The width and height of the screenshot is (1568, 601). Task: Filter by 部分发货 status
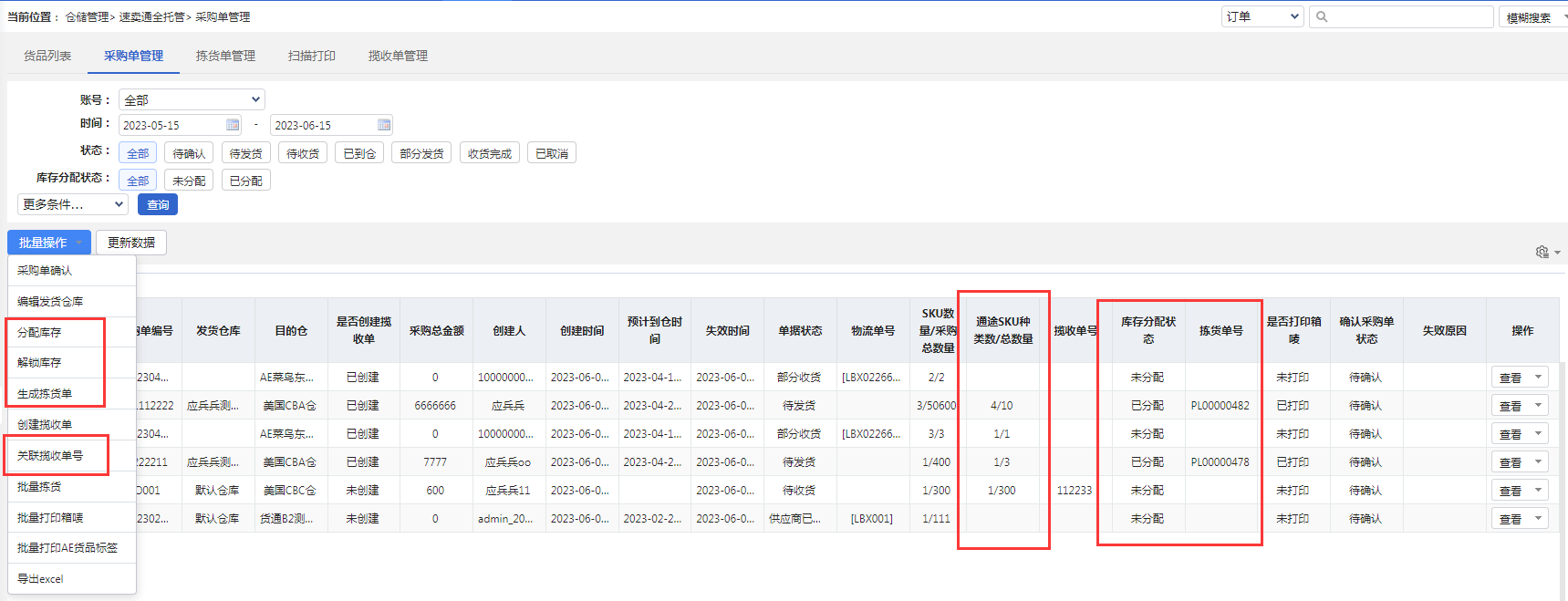click(421, 153)
